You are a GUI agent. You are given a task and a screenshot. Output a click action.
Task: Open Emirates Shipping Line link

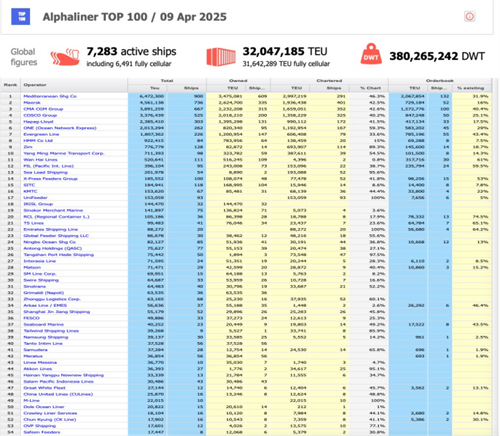tap(51, 229)
